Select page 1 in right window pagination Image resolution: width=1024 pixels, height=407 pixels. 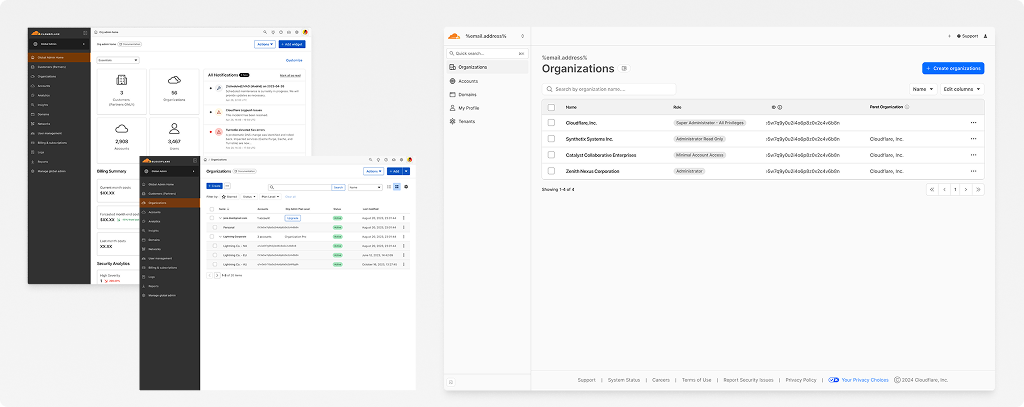point(955,189)
